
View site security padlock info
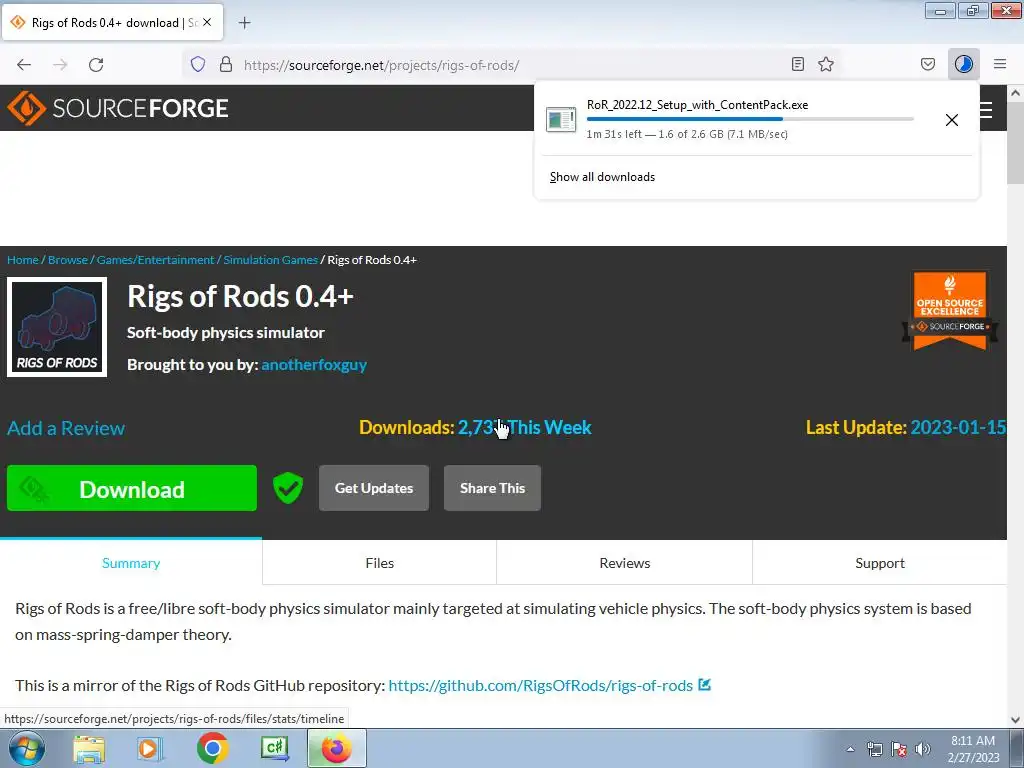pos(226,64)
